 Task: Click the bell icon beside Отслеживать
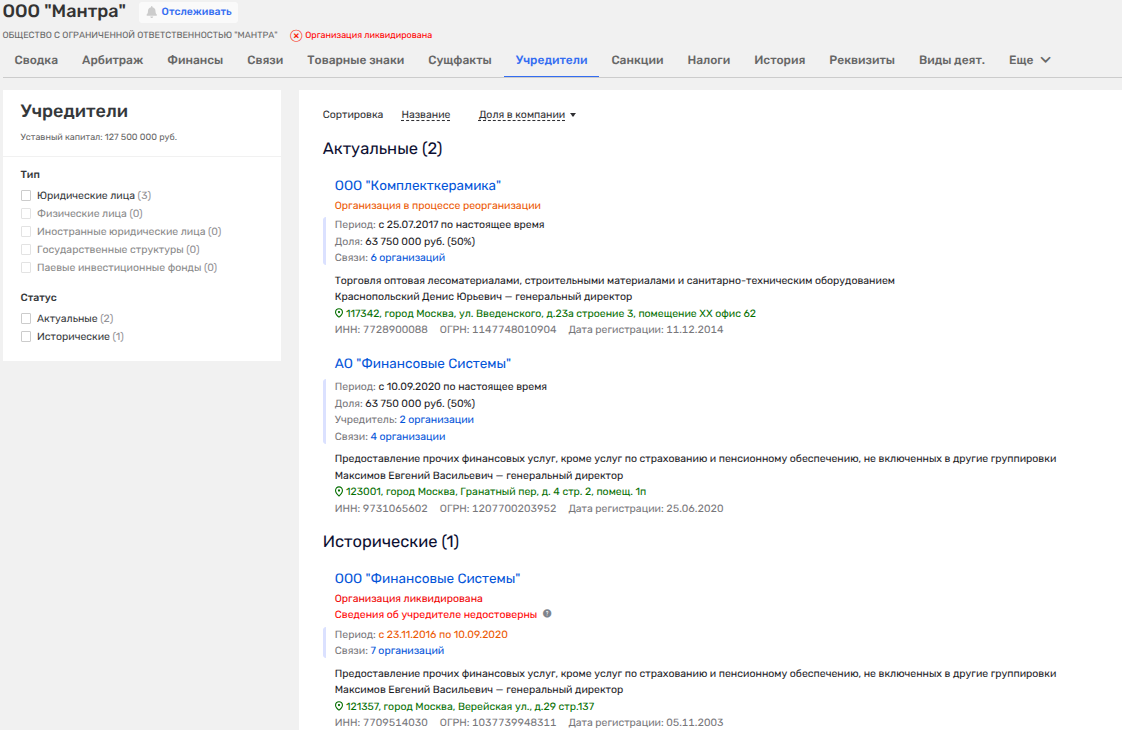coord(152,12)
